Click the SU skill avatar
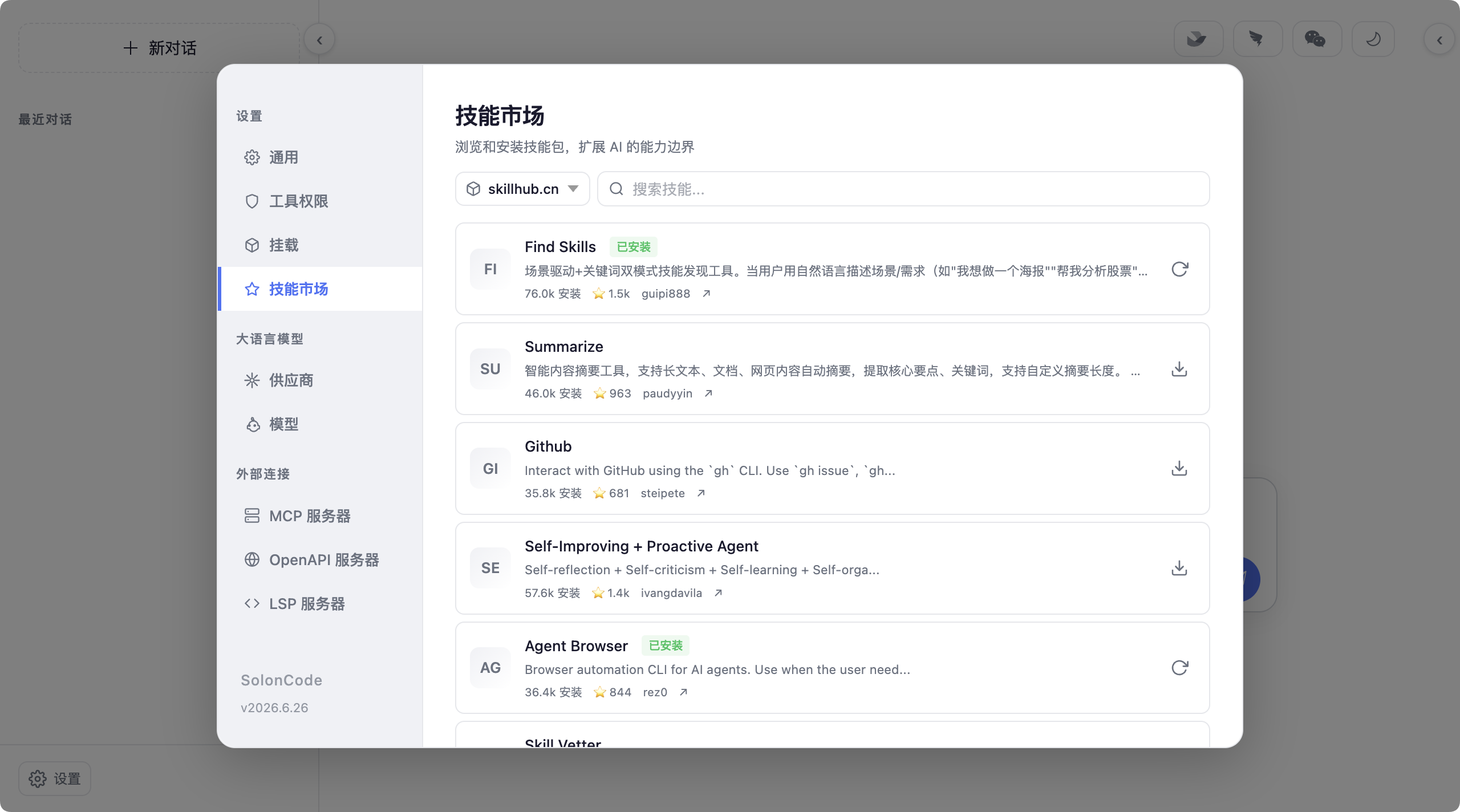 pos(490,369)
